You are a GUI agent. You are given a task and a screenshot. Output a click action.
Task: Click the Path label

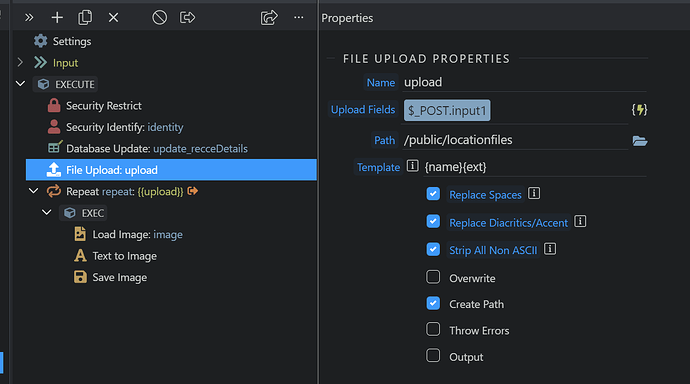pyautogui.click(x=384, y=140)
